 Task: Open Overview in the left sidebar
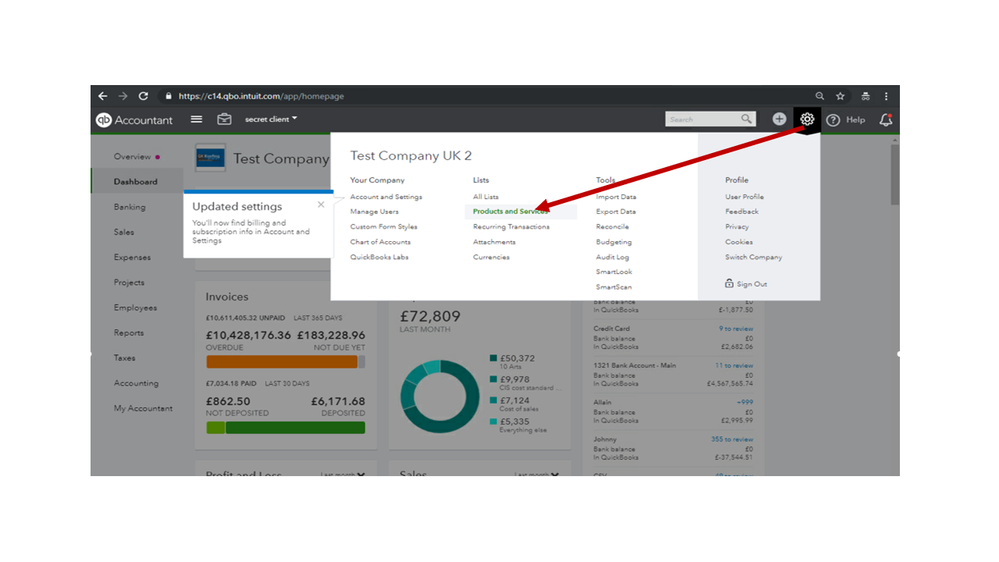coord(133,157)
